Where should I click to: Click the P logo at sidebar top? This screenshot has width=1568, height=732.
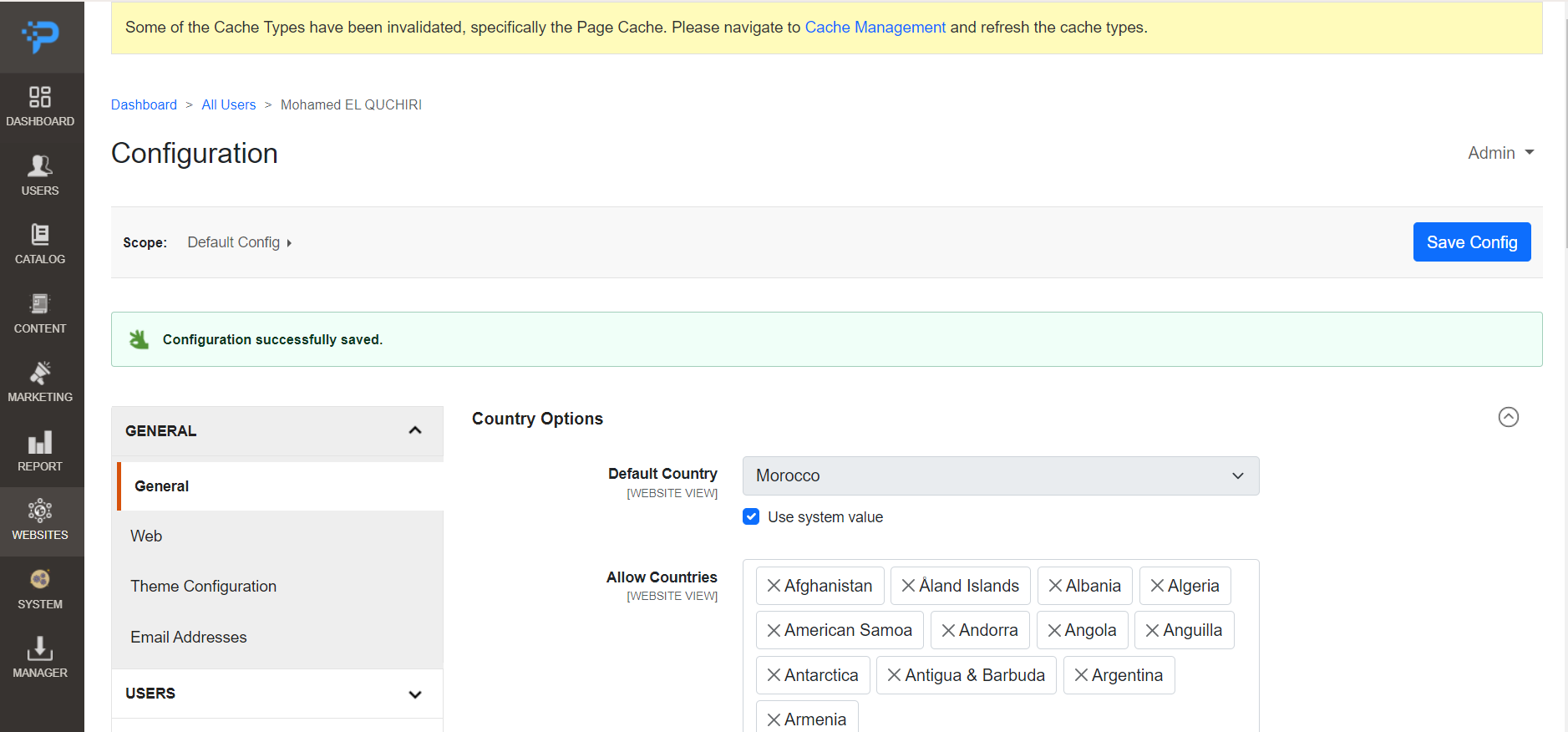41,36
